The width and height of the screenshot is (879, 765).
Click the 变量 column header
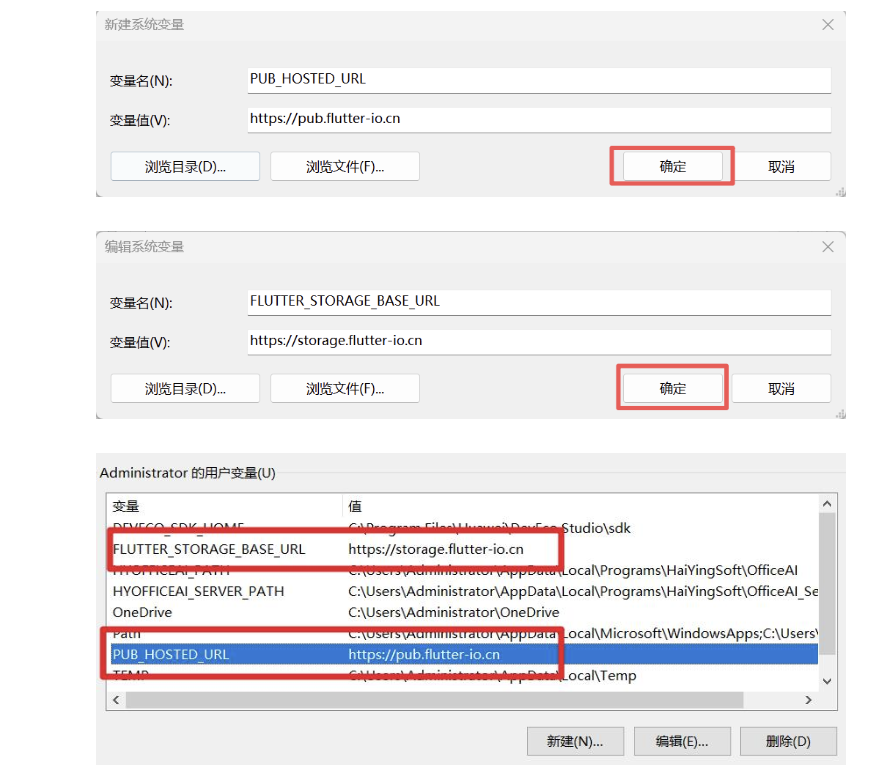click(224, 506)
